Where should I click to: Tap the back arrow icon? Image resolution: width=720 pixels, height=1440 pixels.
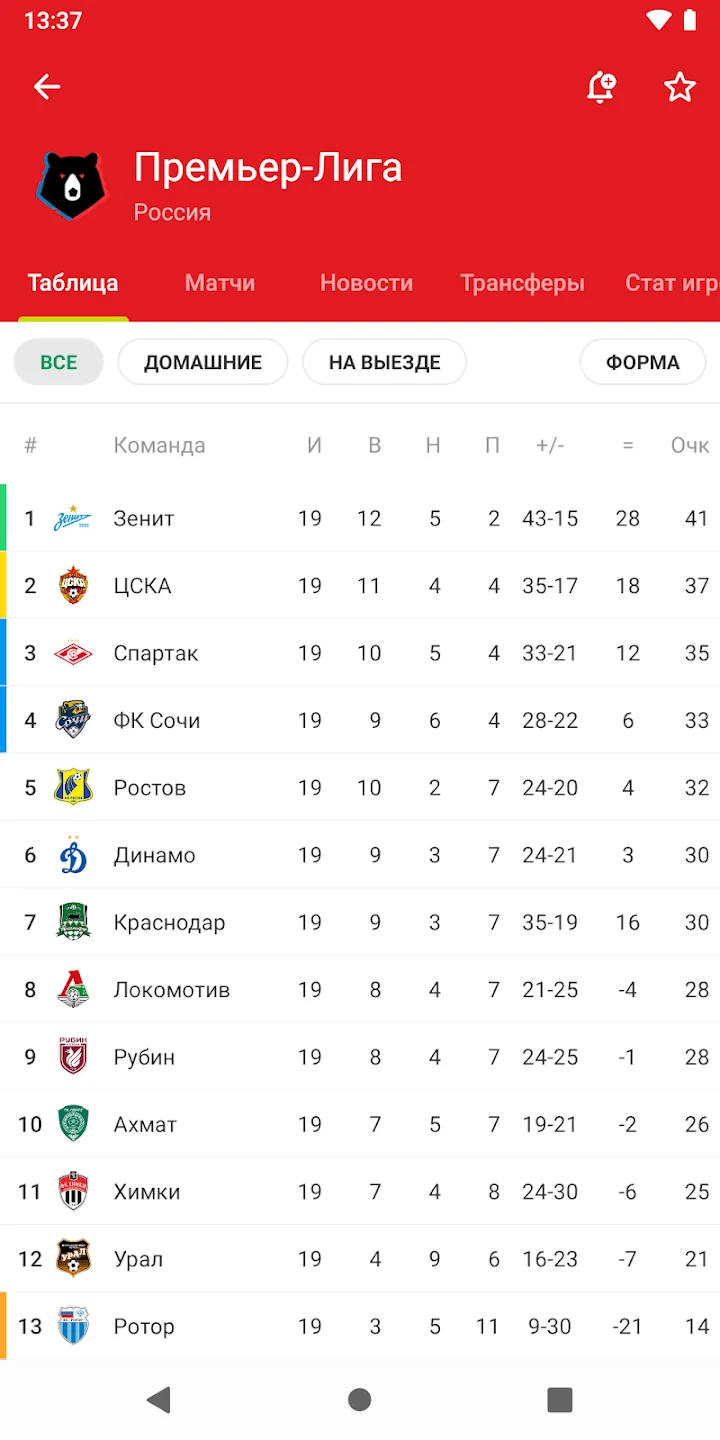(x=47, y=87)
